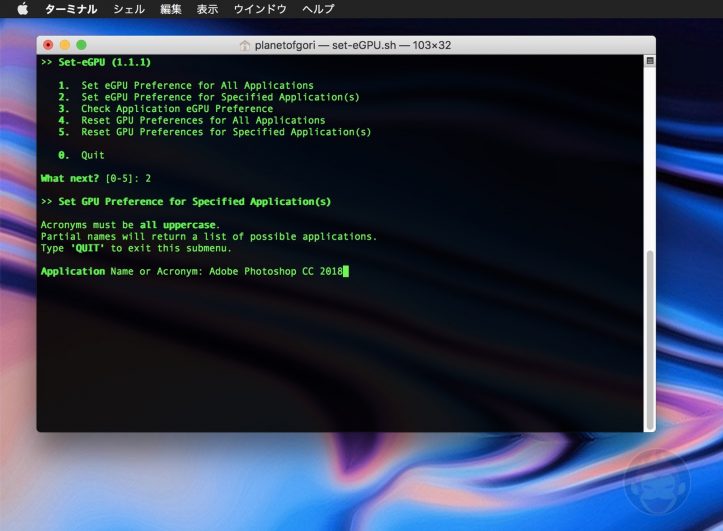Open the Apple menu
The height and width of the screenshot is (531, 723).
(x=22, y=9)
